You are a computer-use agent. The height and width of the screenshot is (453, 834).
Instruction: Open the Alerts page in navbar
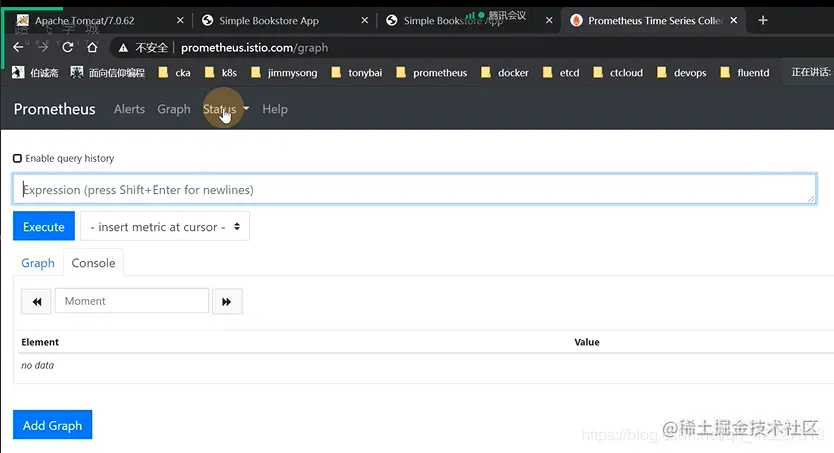point(129,109)
